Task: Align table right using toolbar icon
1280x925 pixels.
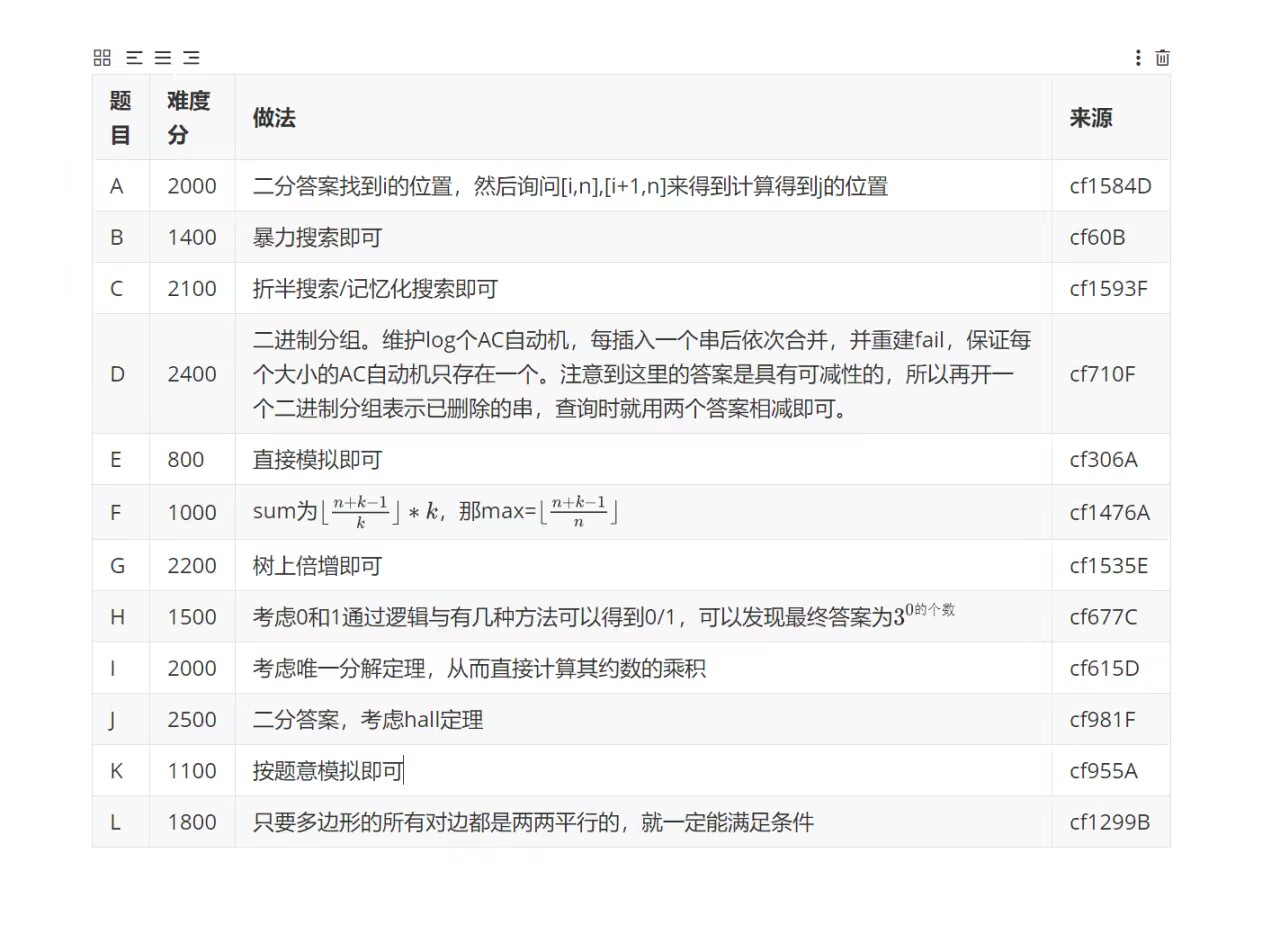Action: tap(191, 58)
